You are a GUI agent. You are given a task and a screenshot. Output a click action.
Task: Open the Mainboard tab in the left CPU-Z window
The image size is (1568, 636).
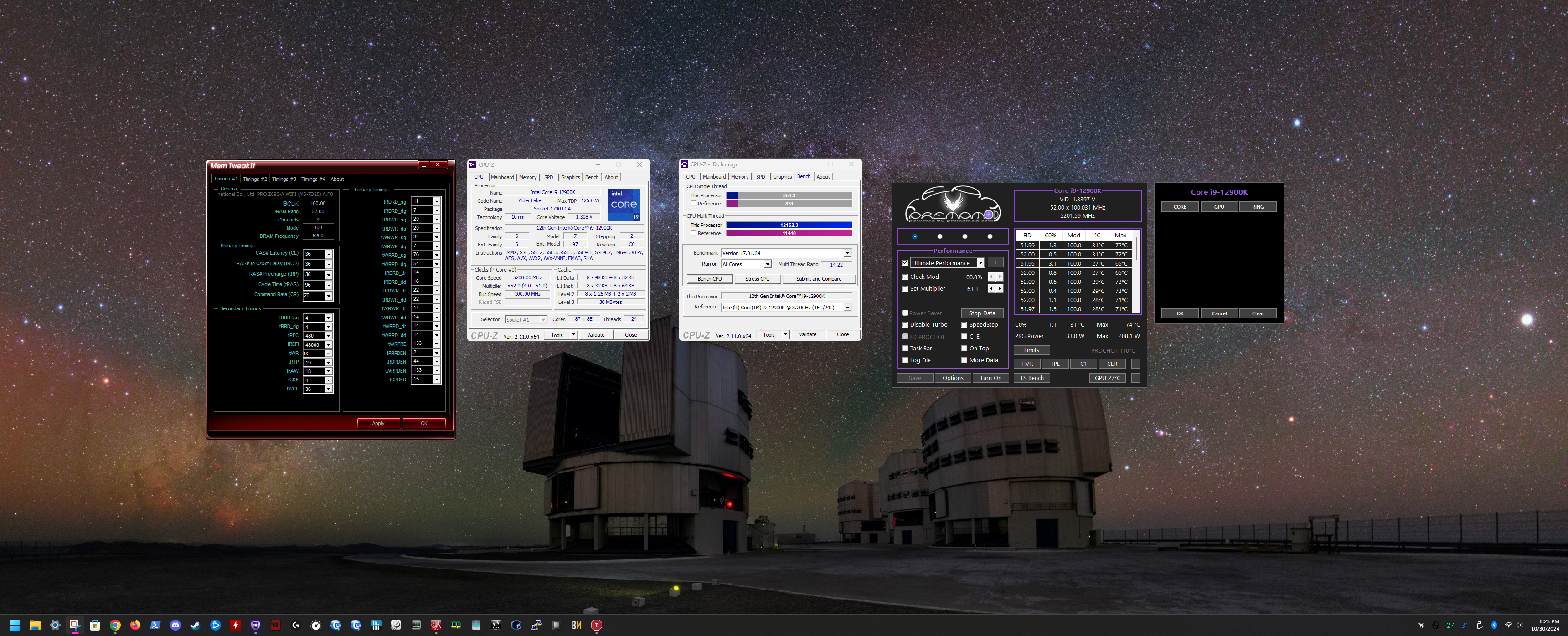tap(502, 177)
